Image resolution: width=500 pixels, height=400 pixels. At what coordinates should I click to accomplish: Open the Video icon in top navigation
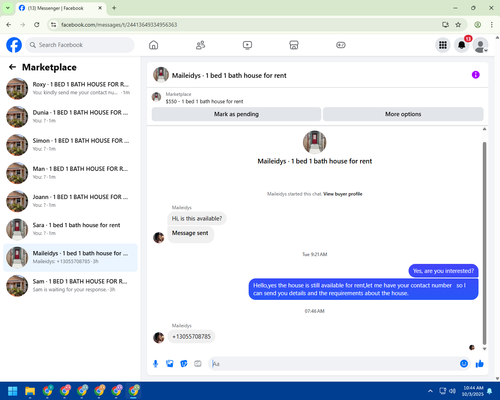click(x=247, y=45)
